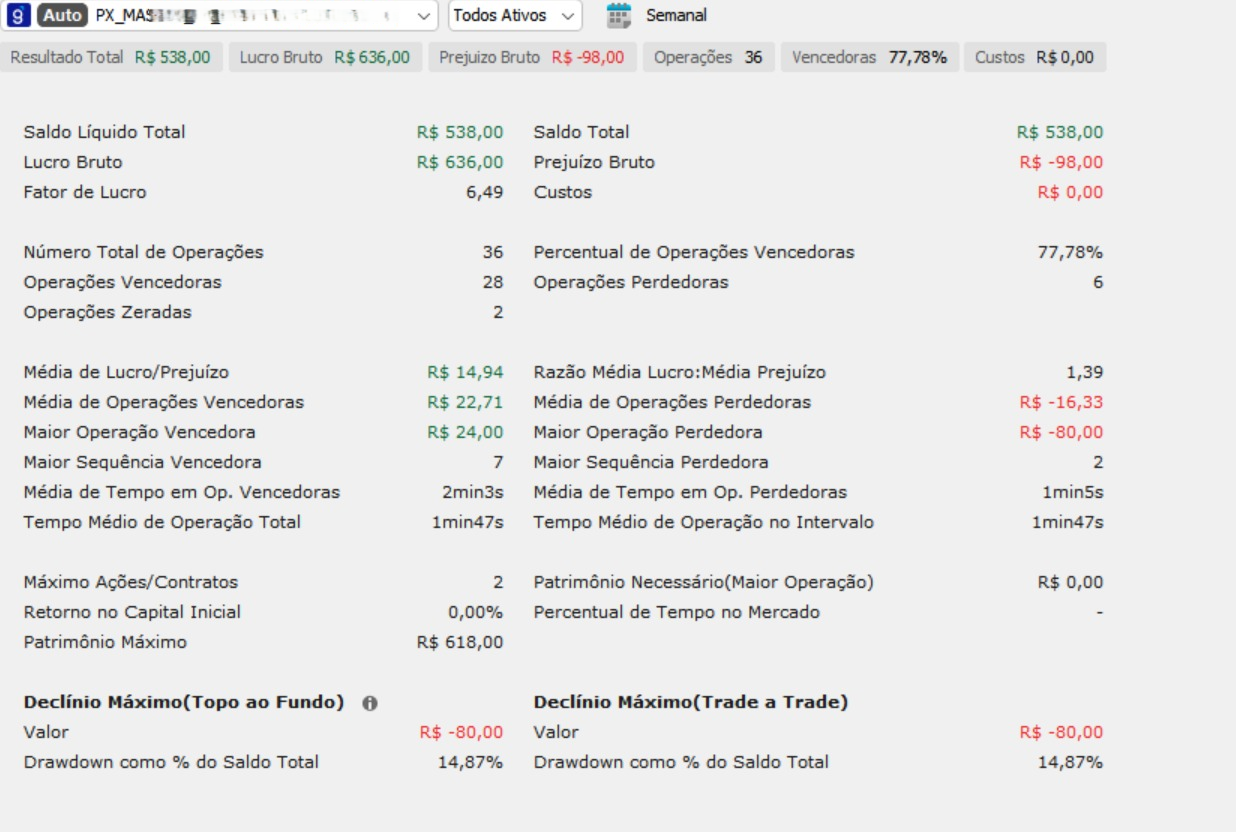This screenshot has height=832, width=1236.
Task: Click the Tempo Médio de Operação no Intervalo label
Action: (704, 522)
